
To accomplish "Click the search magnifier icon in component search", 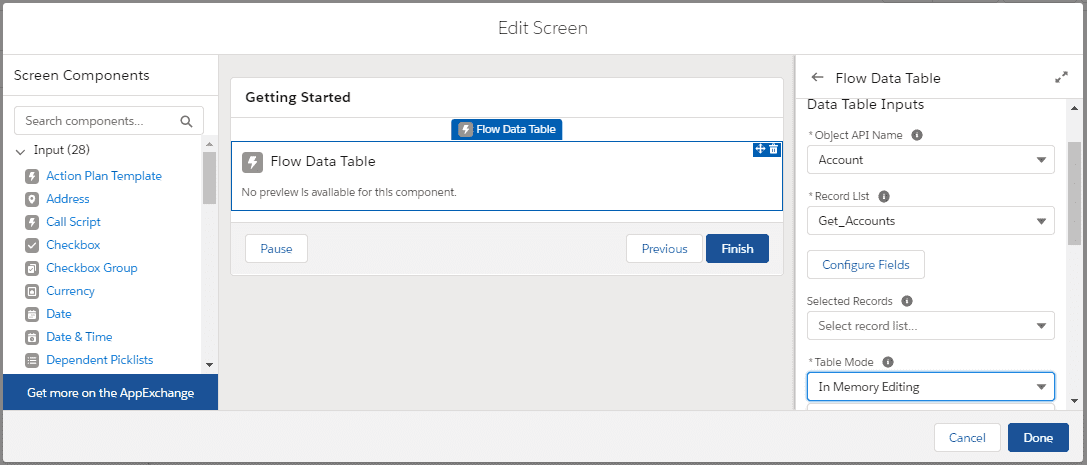I will tap(186, 121).
